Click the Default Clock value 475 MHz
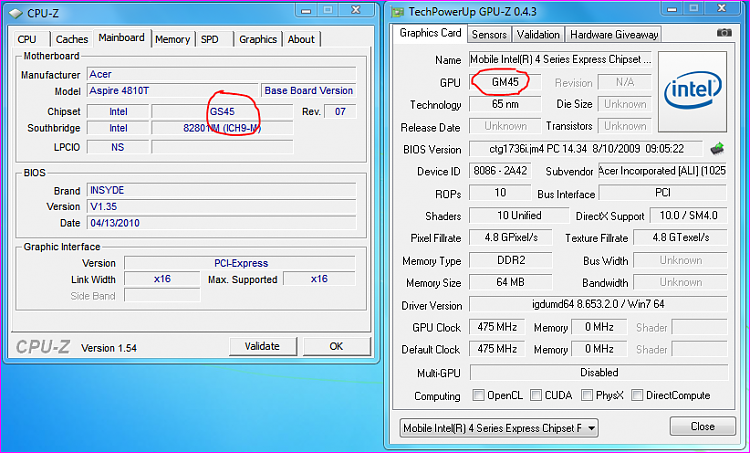The image size is (750, 453). (x=497, y=349)
